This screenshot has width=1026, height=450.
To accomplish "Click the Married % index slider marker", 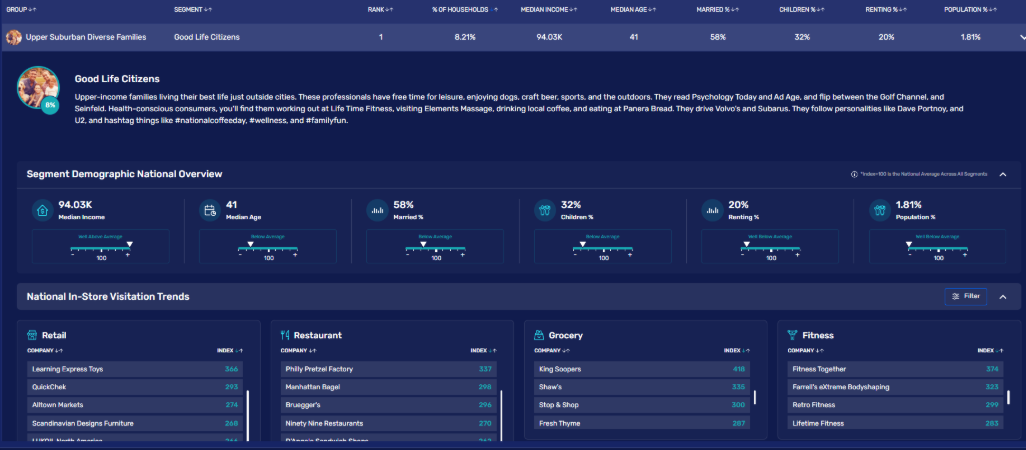I will (423, 244).
